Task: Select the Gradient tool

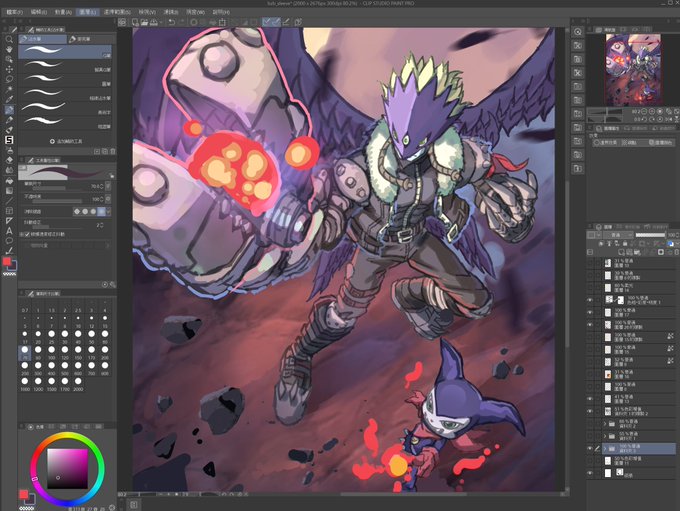Action: point(9,191)
